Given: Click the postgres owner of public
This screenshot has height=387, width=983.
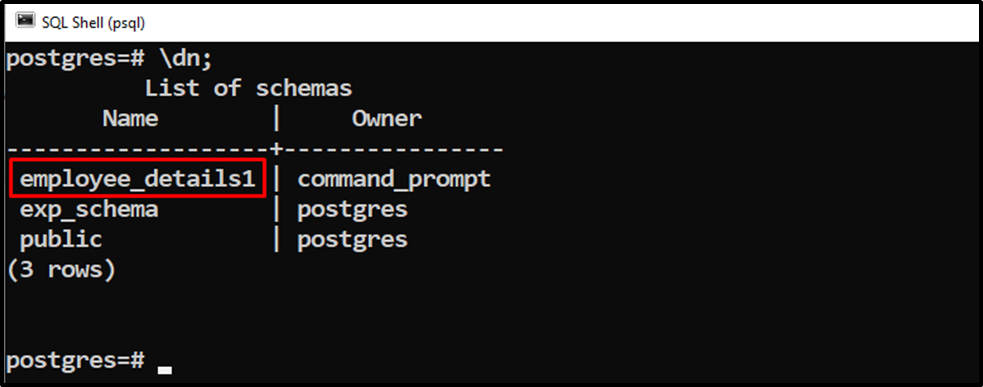Looking at the screenshot, I should [352, 240].
